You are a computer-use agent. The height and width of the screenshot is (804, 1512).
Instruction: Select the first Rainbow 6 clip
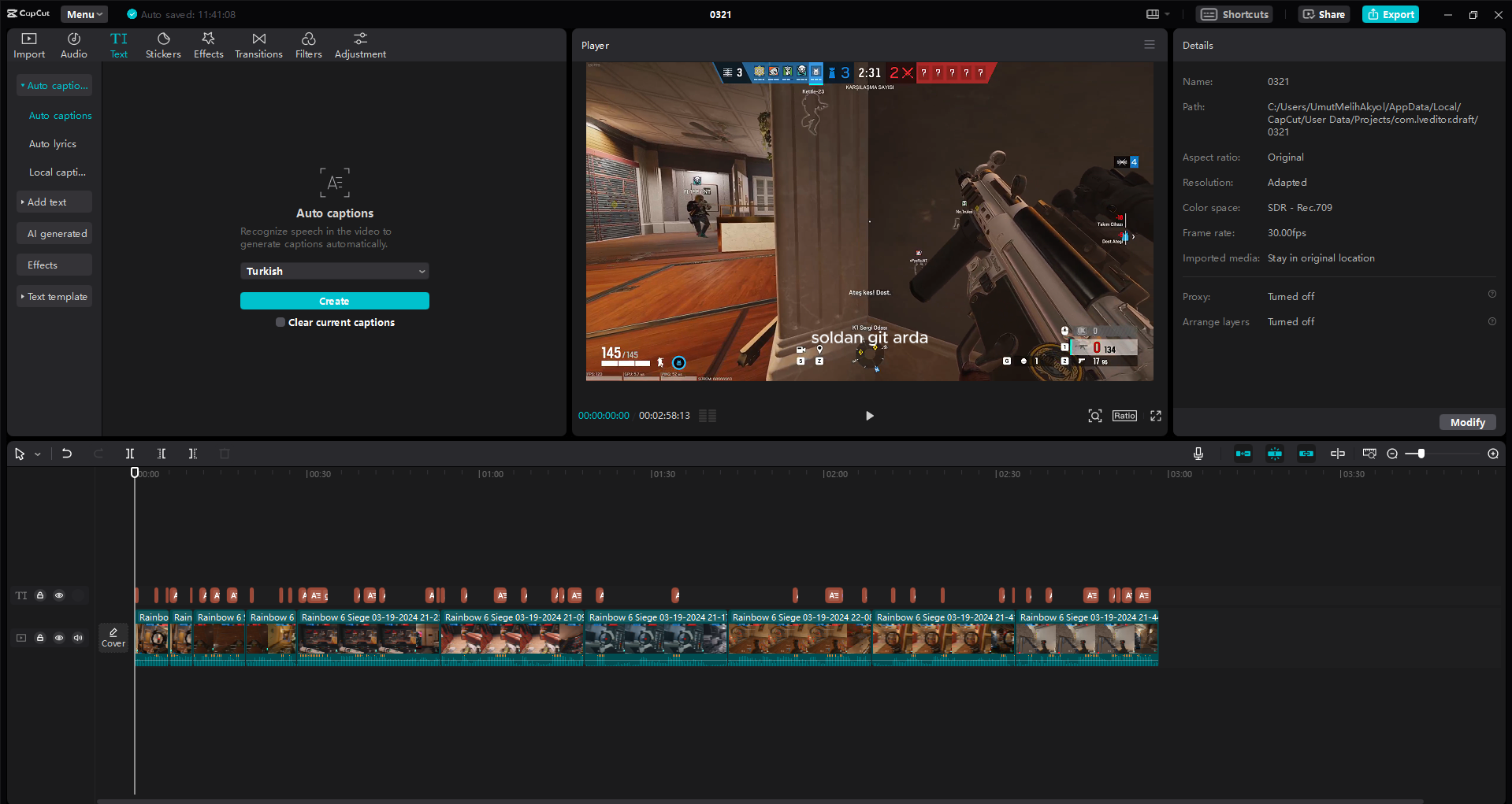click(152, 638)
